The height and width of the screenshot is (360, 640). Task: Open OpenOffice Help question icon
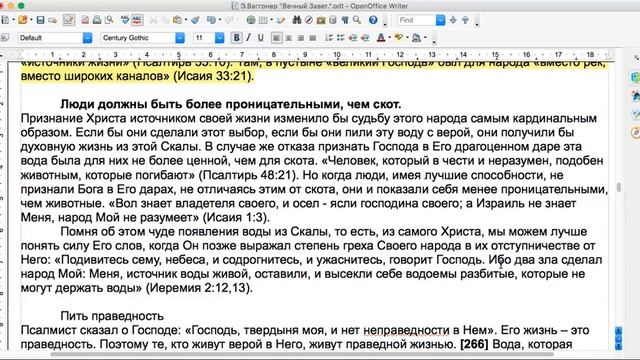pyautogui.click(x=373, y=20)
